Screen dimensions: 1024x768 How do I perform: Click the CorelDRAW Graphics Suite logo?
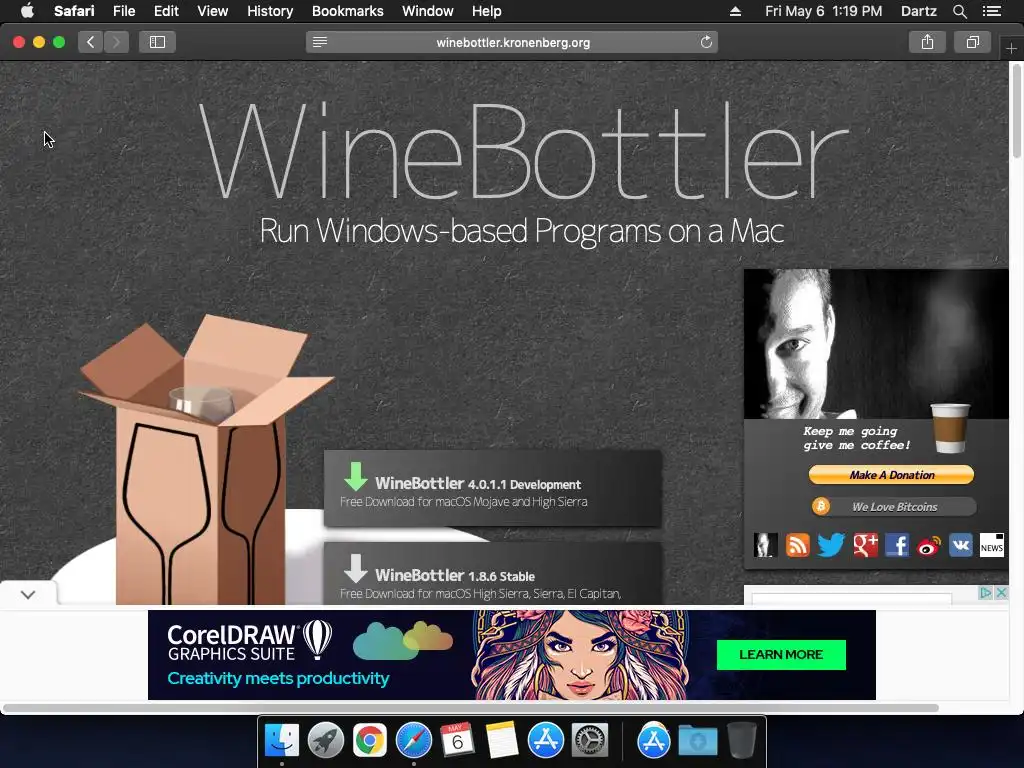tap(249, 640)
